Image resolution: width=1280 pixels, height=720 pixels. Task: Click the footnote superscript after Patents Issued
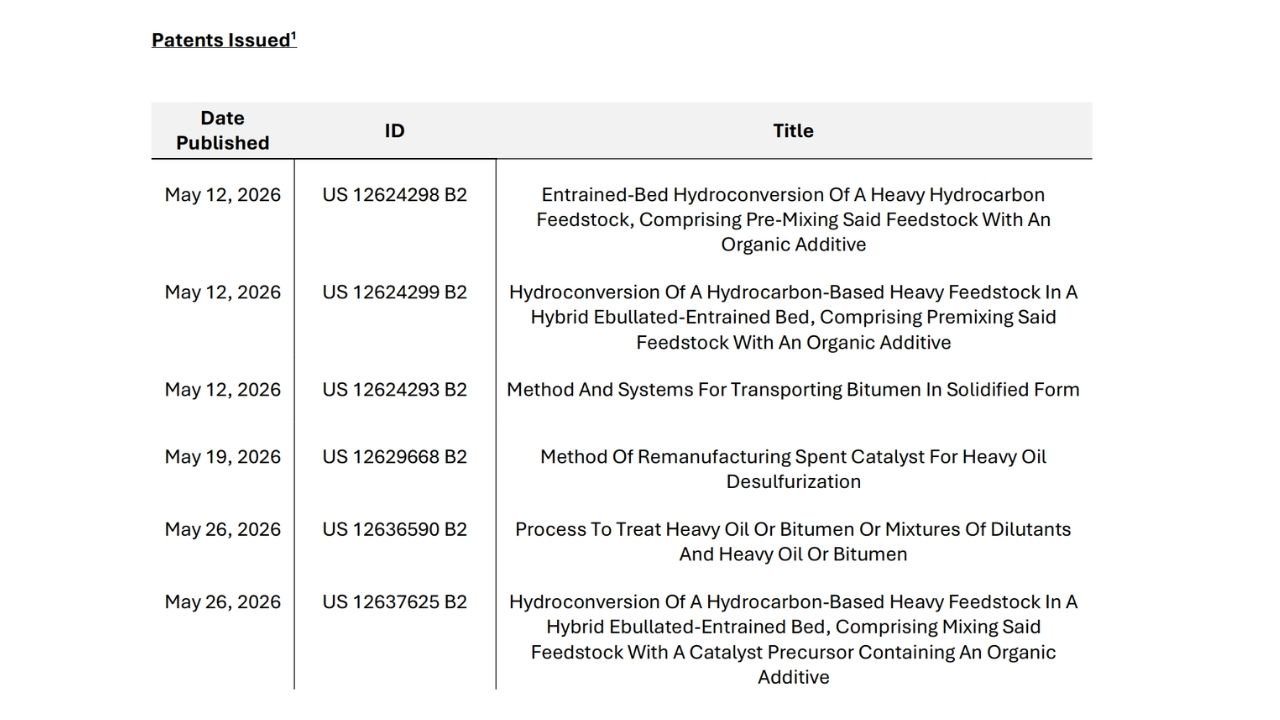[294, 35]
